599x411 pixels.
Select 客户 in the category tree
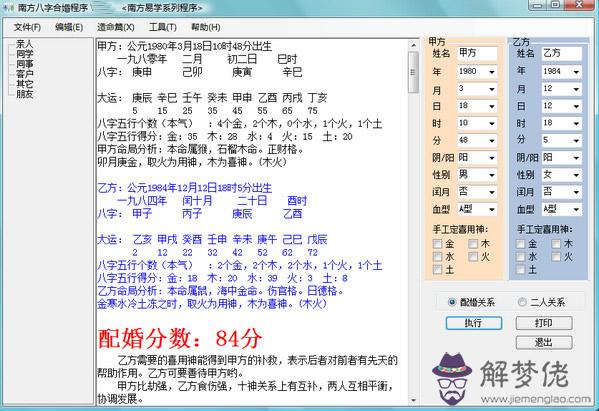[24, 74]
